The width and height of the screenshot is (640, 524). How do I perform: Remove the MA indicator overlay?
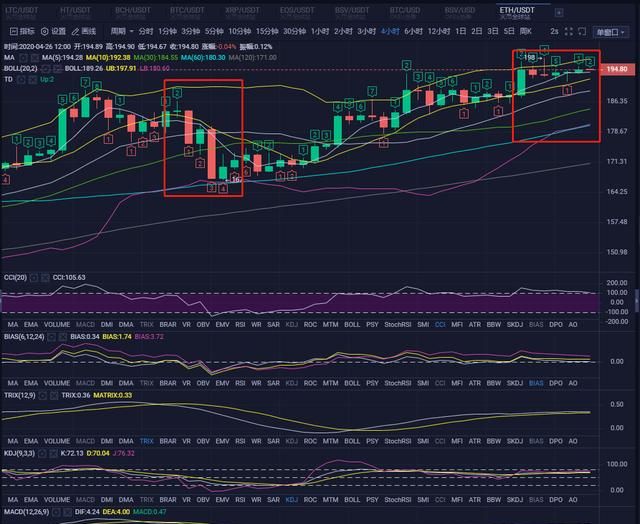click(x=35, y=58)
